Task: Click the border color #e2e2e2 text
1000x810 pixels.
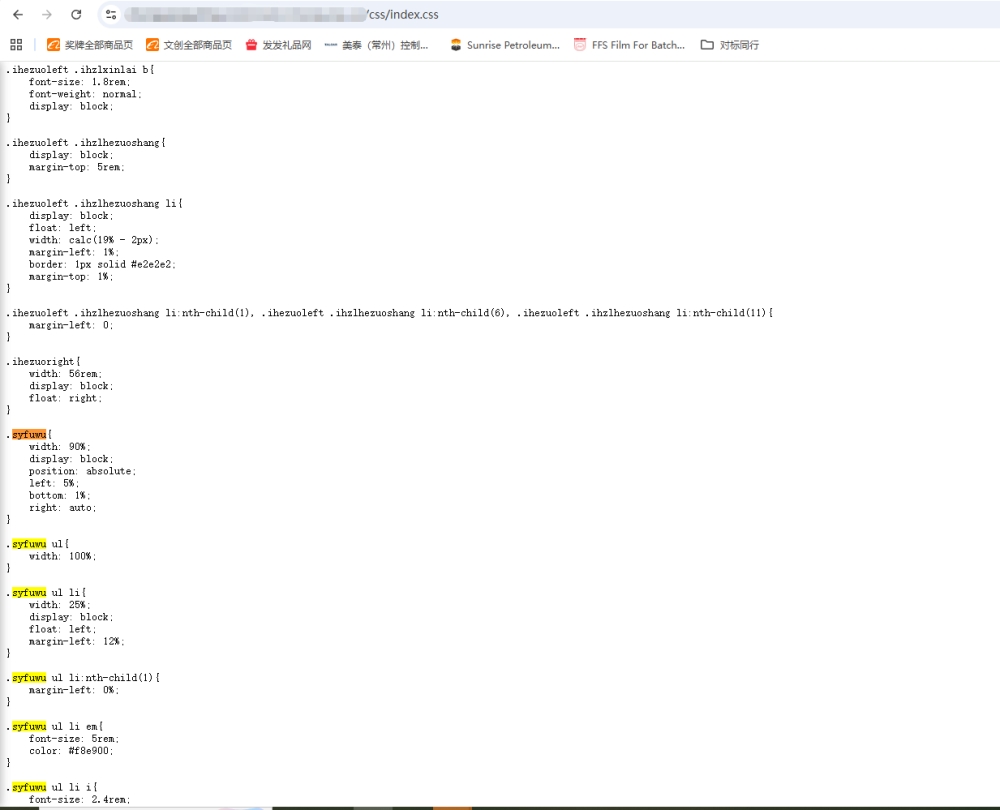Action: click(152, 264)
